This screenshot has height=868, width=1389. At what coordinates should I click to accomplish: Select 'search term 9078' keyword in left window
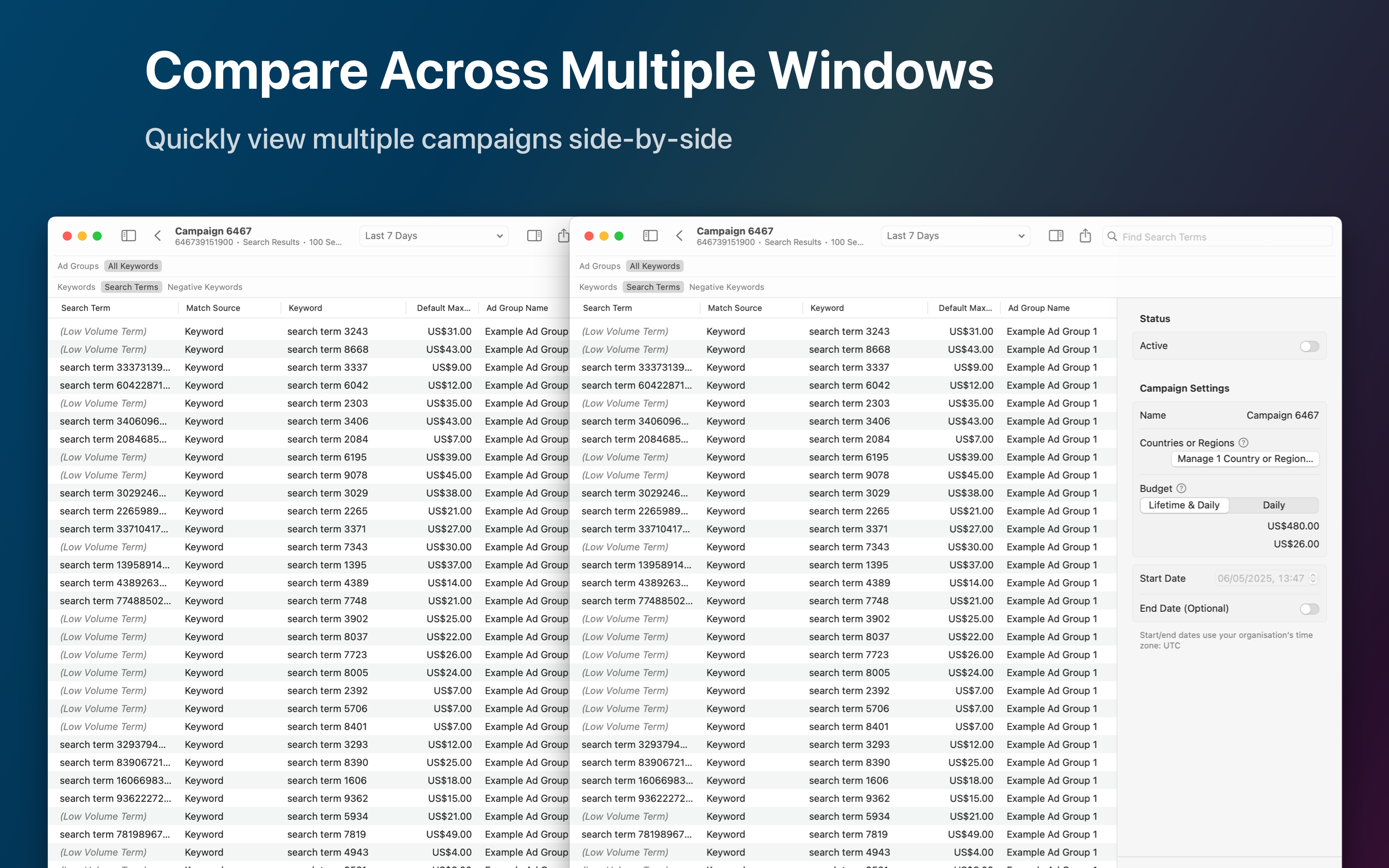[x=327, y=475]
